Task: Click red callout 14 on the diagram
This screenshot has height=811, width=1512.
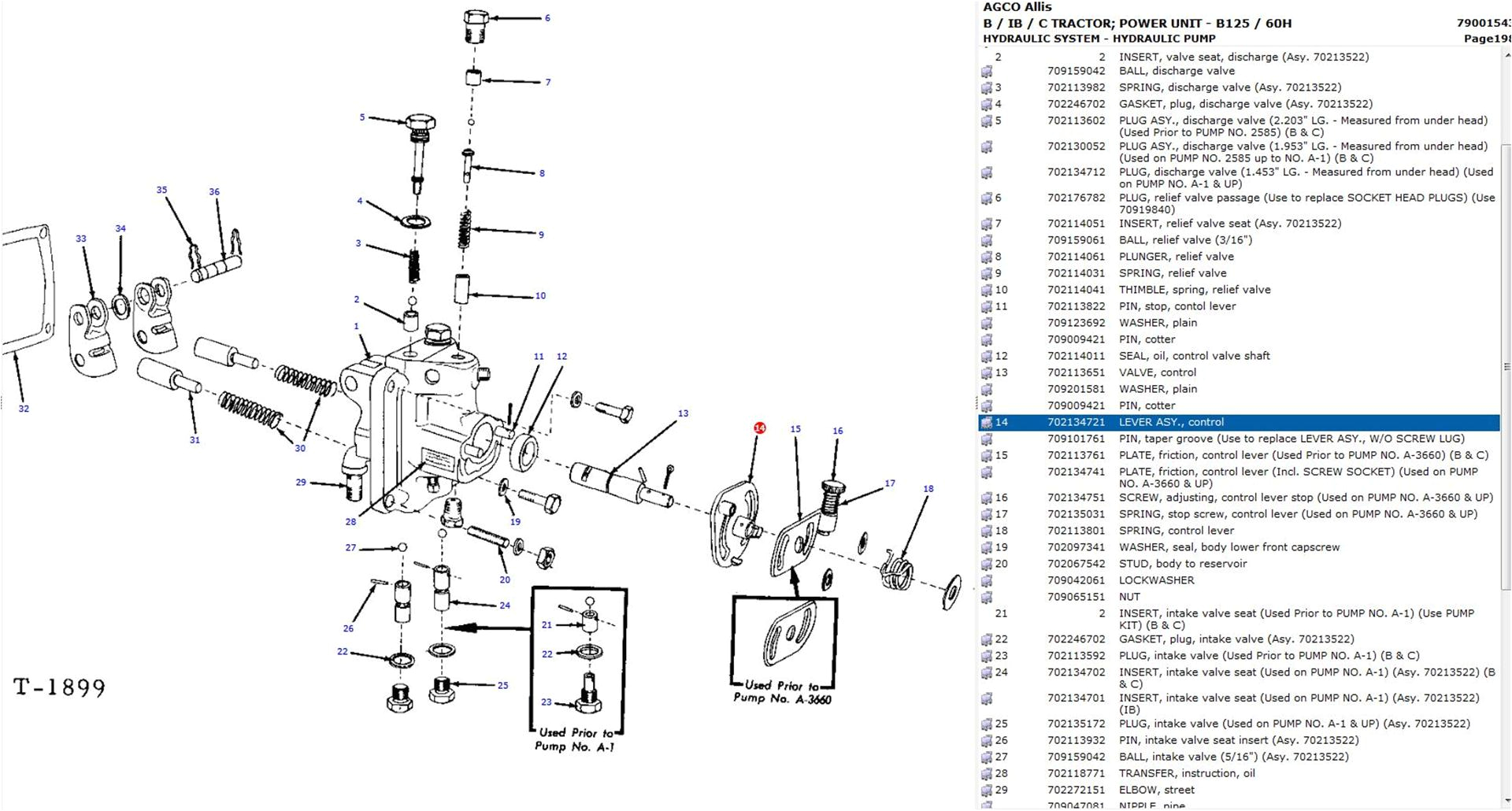Action: 759,428
